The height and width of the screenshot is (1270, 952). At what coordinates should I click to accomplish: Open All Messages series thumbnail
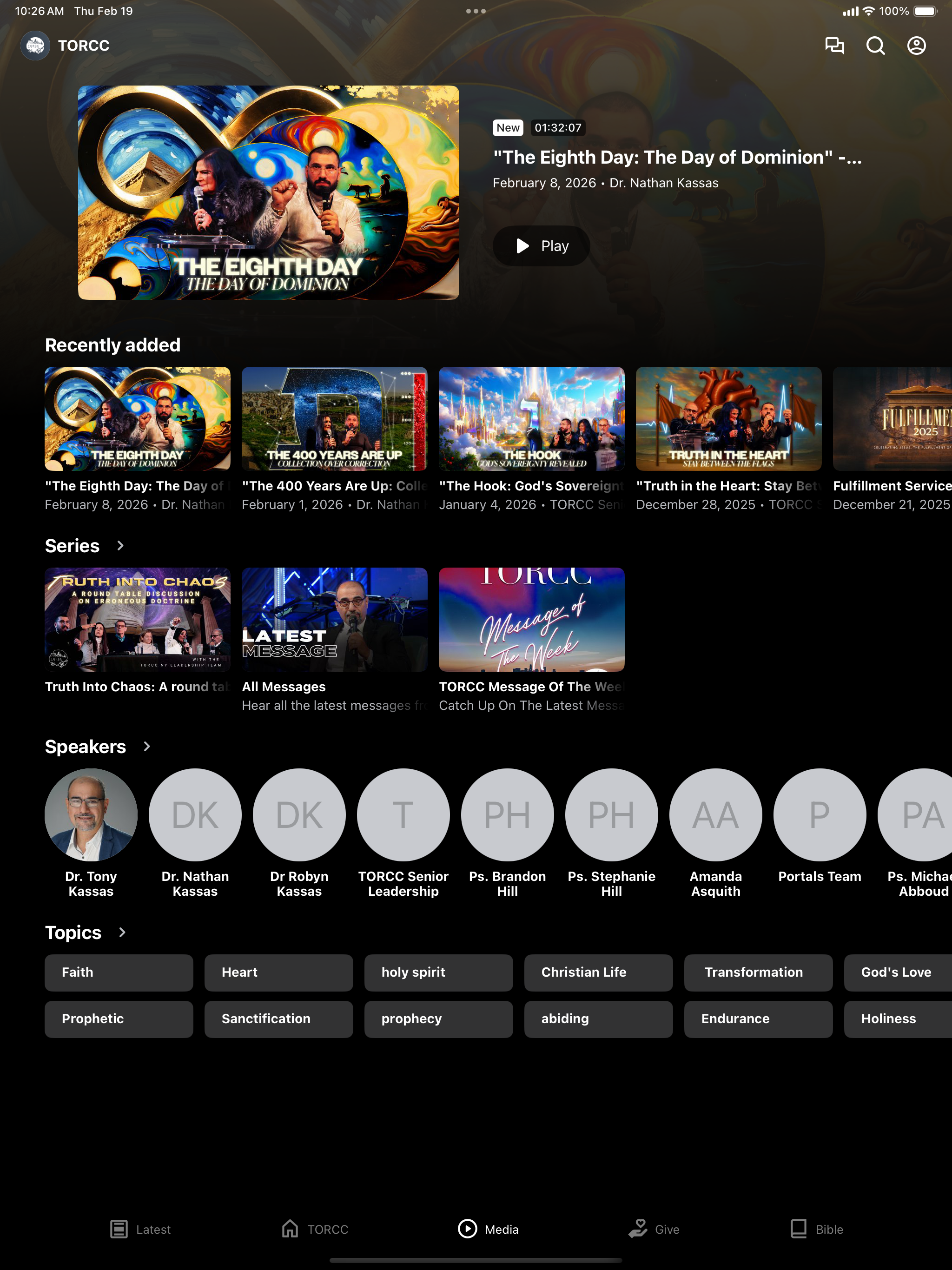tap(335, 620)
